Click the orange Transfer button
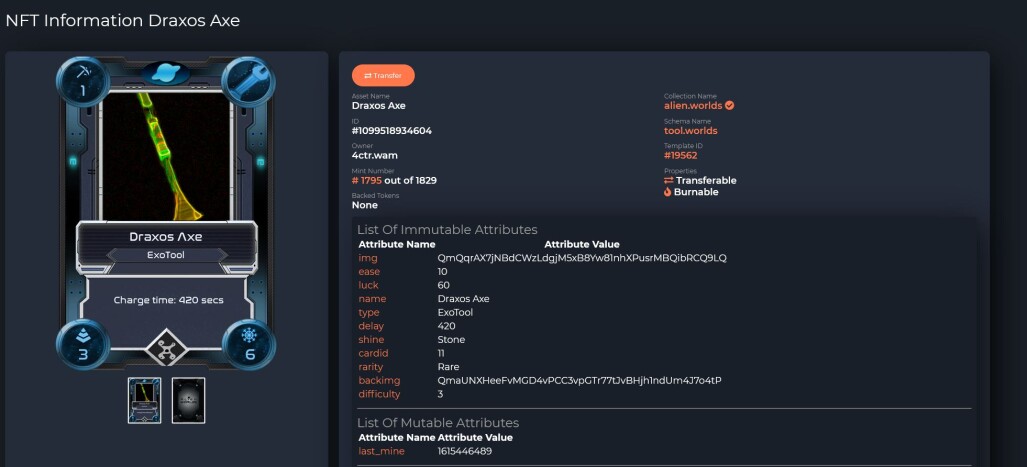 point(383,75)
